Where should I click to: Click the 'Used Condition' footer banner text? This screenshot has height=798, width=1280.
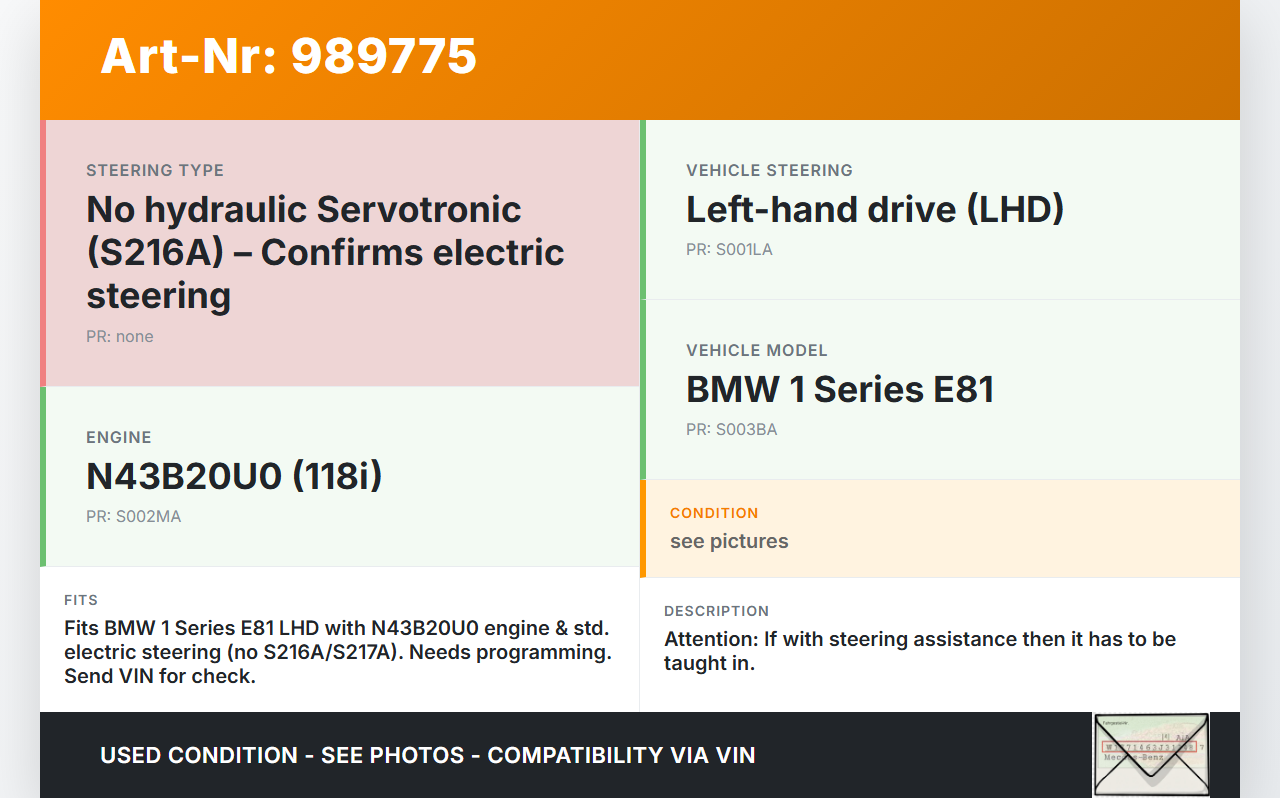427,755
